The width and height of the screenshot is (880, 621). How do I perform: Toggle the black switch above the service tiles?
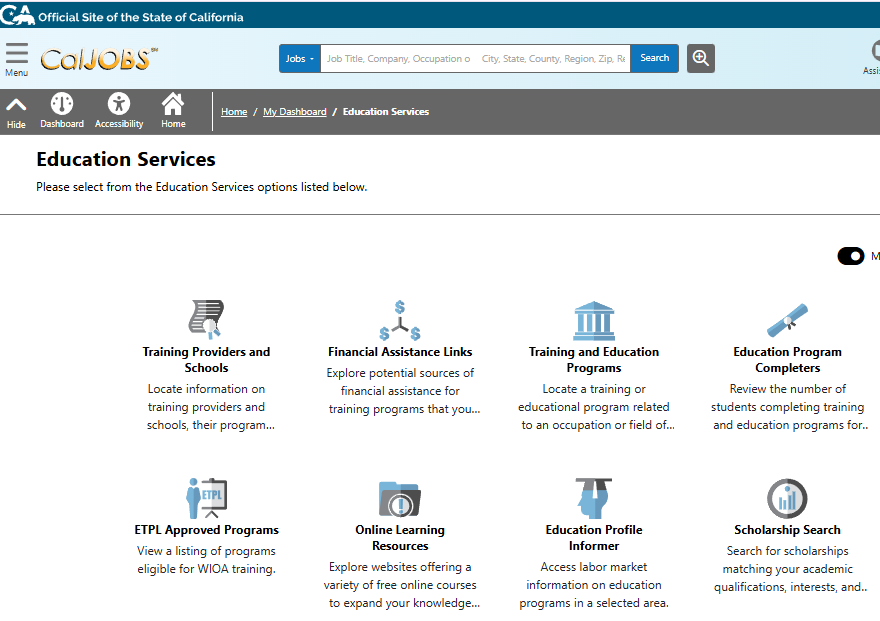851,256
